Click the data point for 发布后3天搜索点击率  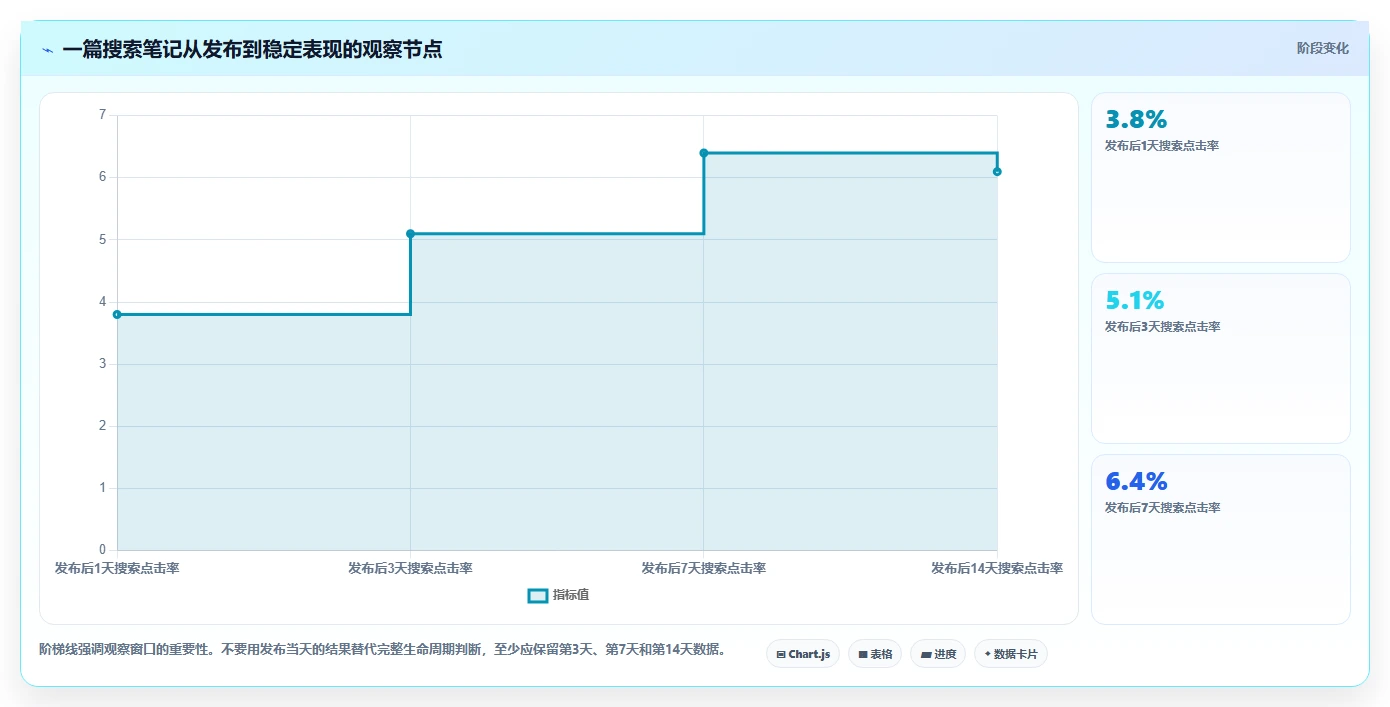coord(410,233)
